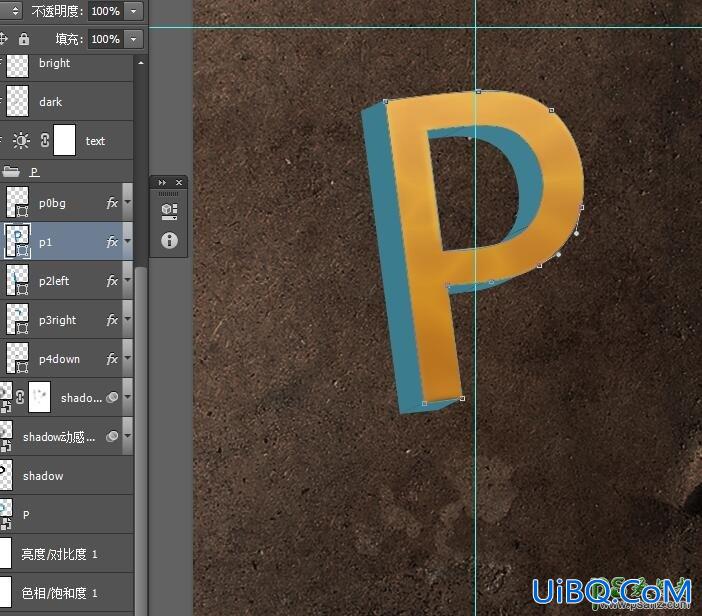Select the bright layer
The width and height of the screenshot is (702, 616).
click(66, 67)
